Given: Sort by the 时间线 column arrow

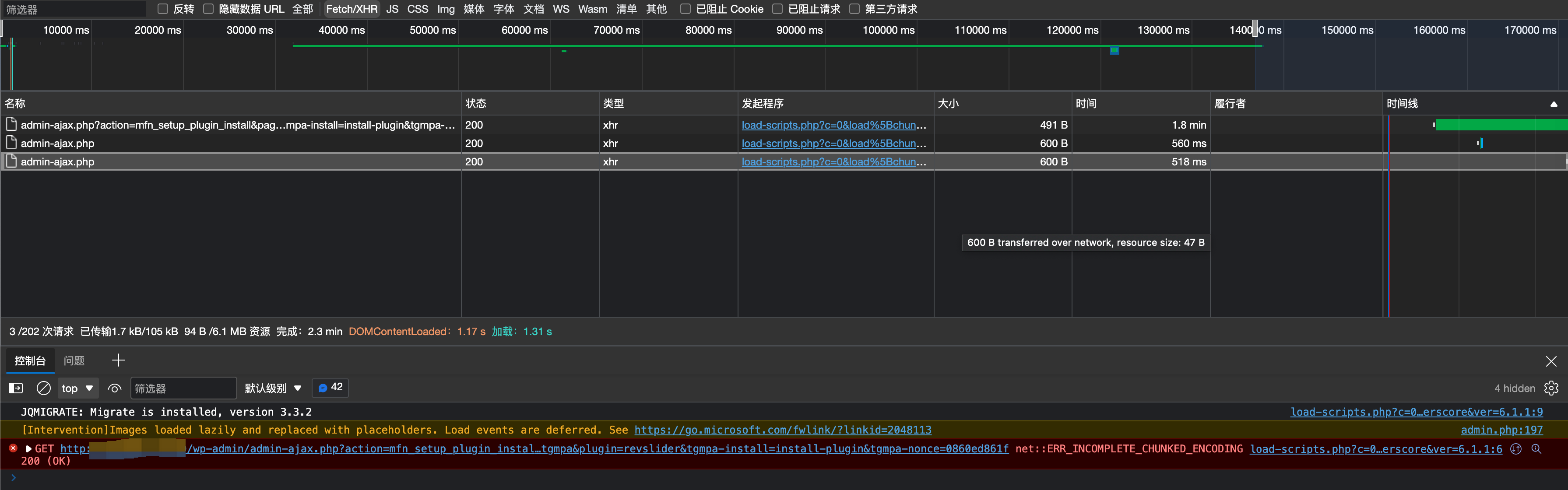Looking at the screenshot, I should (1554, 104).
